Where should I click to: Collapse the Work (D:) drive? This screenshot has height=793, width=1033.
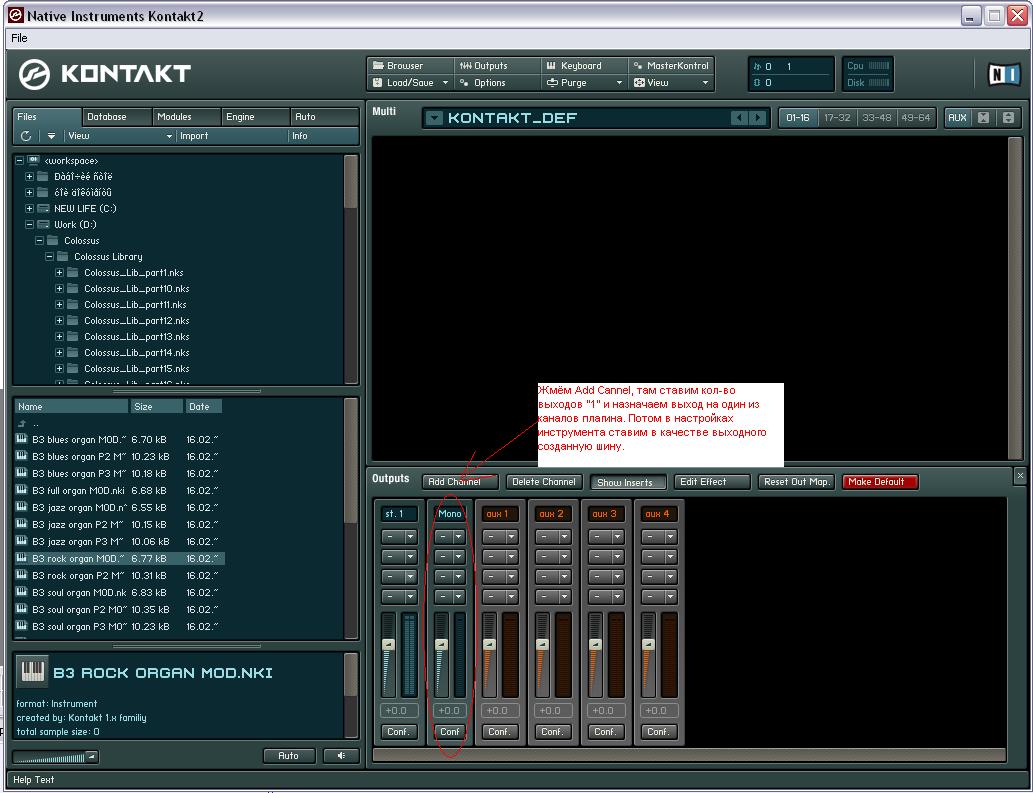coord(30,225)
